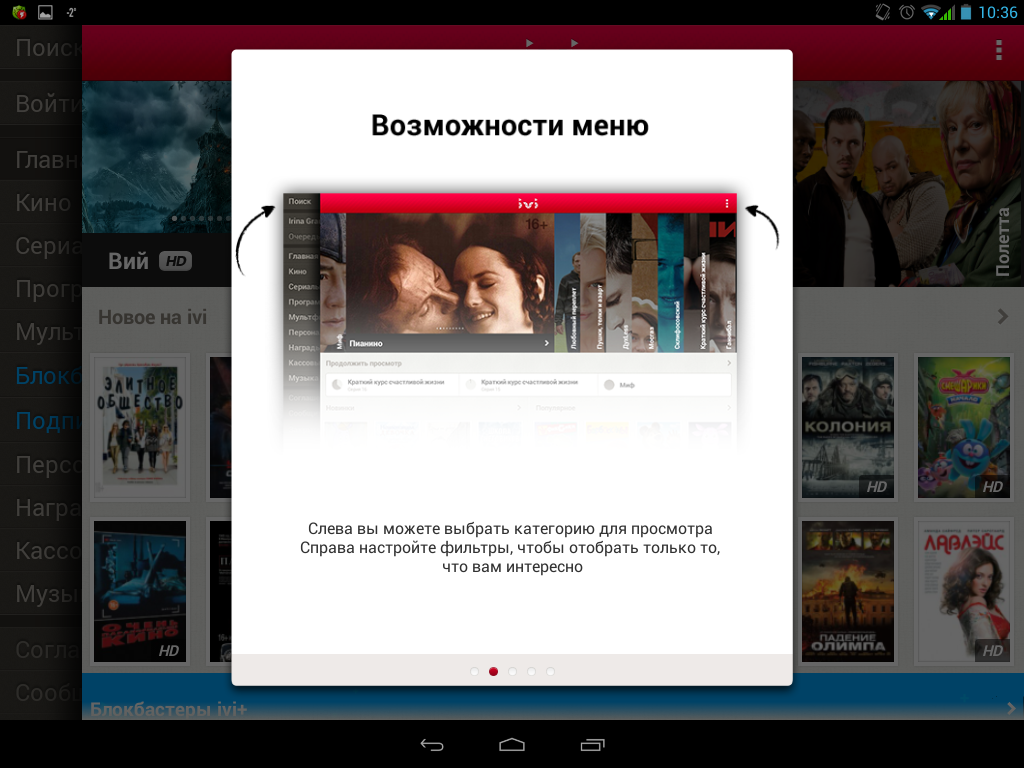Tap the 'Возможности меню' tutorial heading
1024x768 pixels.
pyautogui.click(x=510, y=125)
